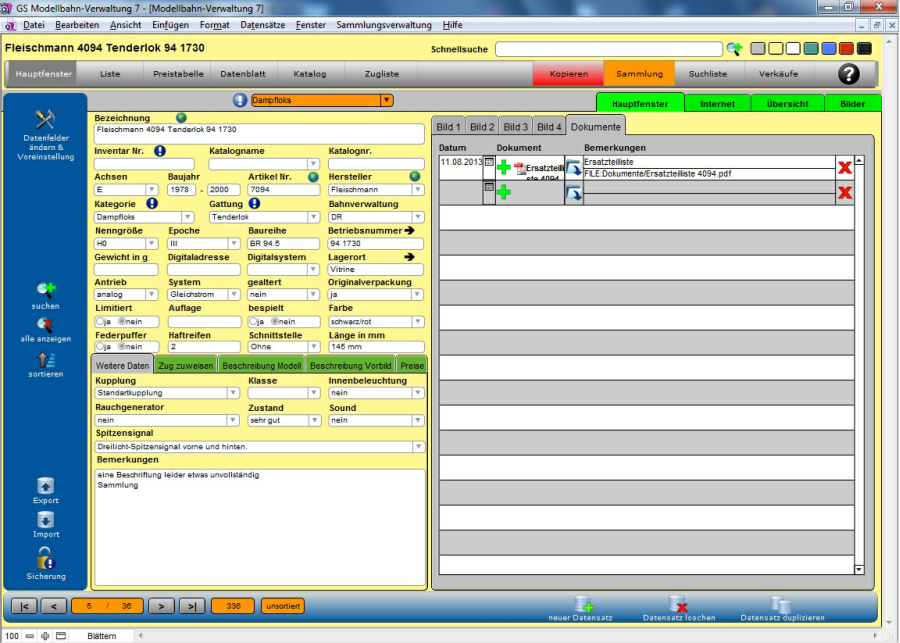Go to next record with > button
This screenshot has height=643, width=900.
tap(161, 606)
